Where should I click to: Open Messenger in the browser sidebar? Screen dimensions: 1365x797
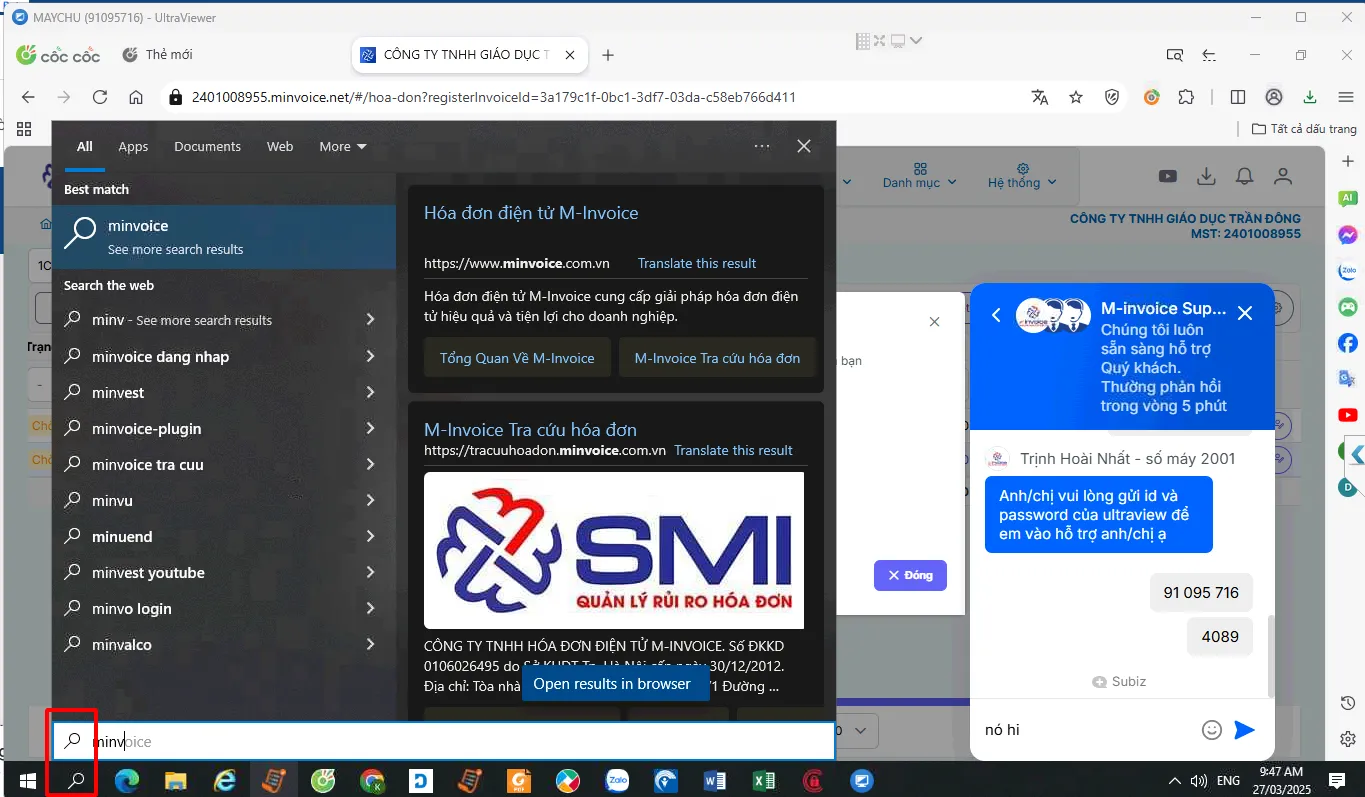1348,235
